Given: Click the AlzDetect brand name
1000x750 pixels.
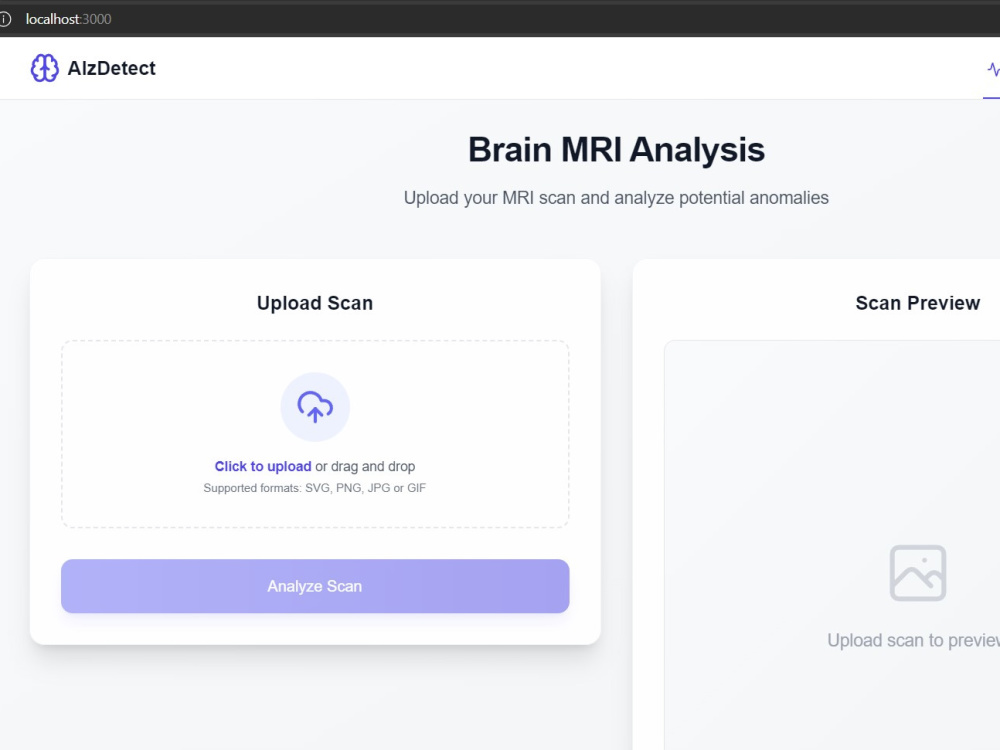Looking at the screenshot, I should [112, 68].
